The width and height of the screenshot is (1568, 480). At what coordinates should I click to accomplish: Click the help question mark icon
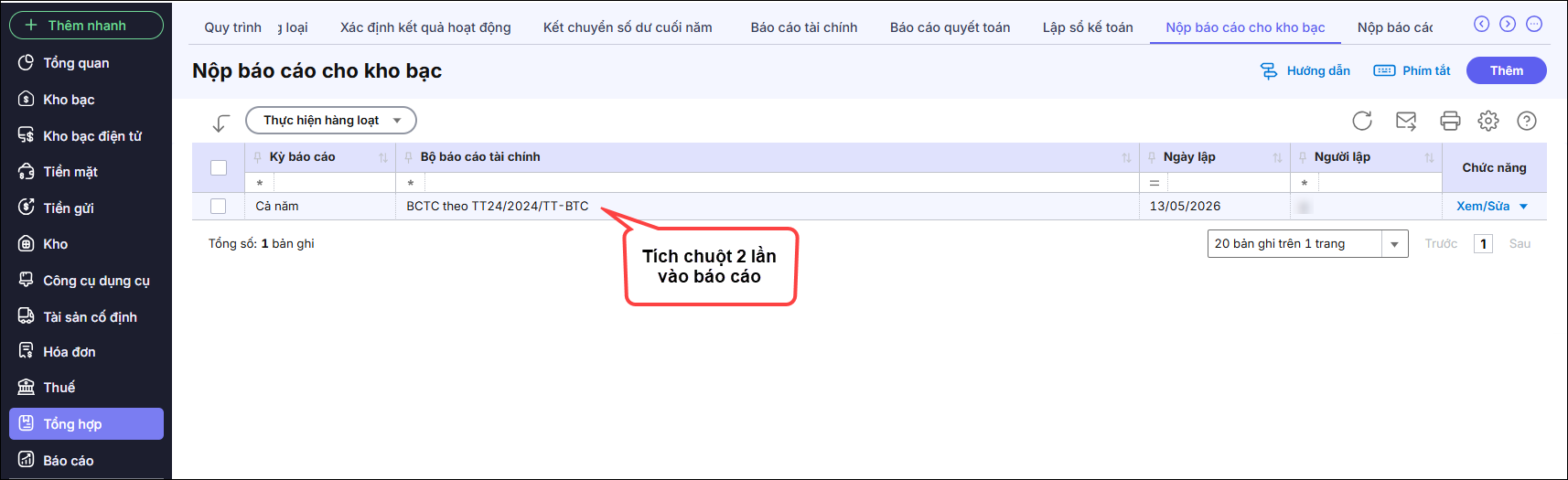[1527, 121]
